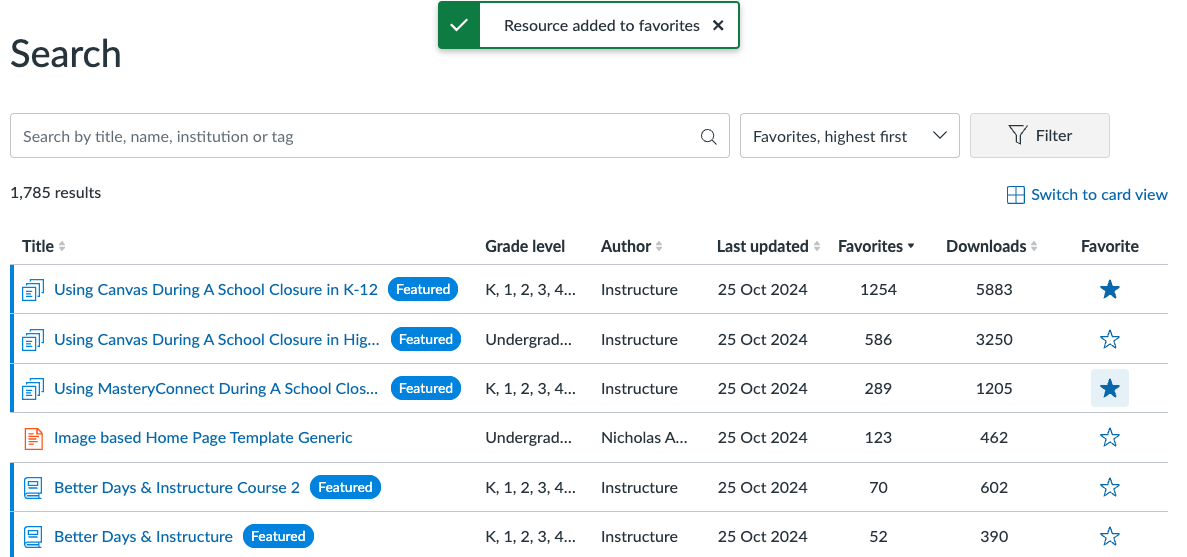Click the Featured badge on Better Days & Instructure
The image size is (1187, 557).
278,537
